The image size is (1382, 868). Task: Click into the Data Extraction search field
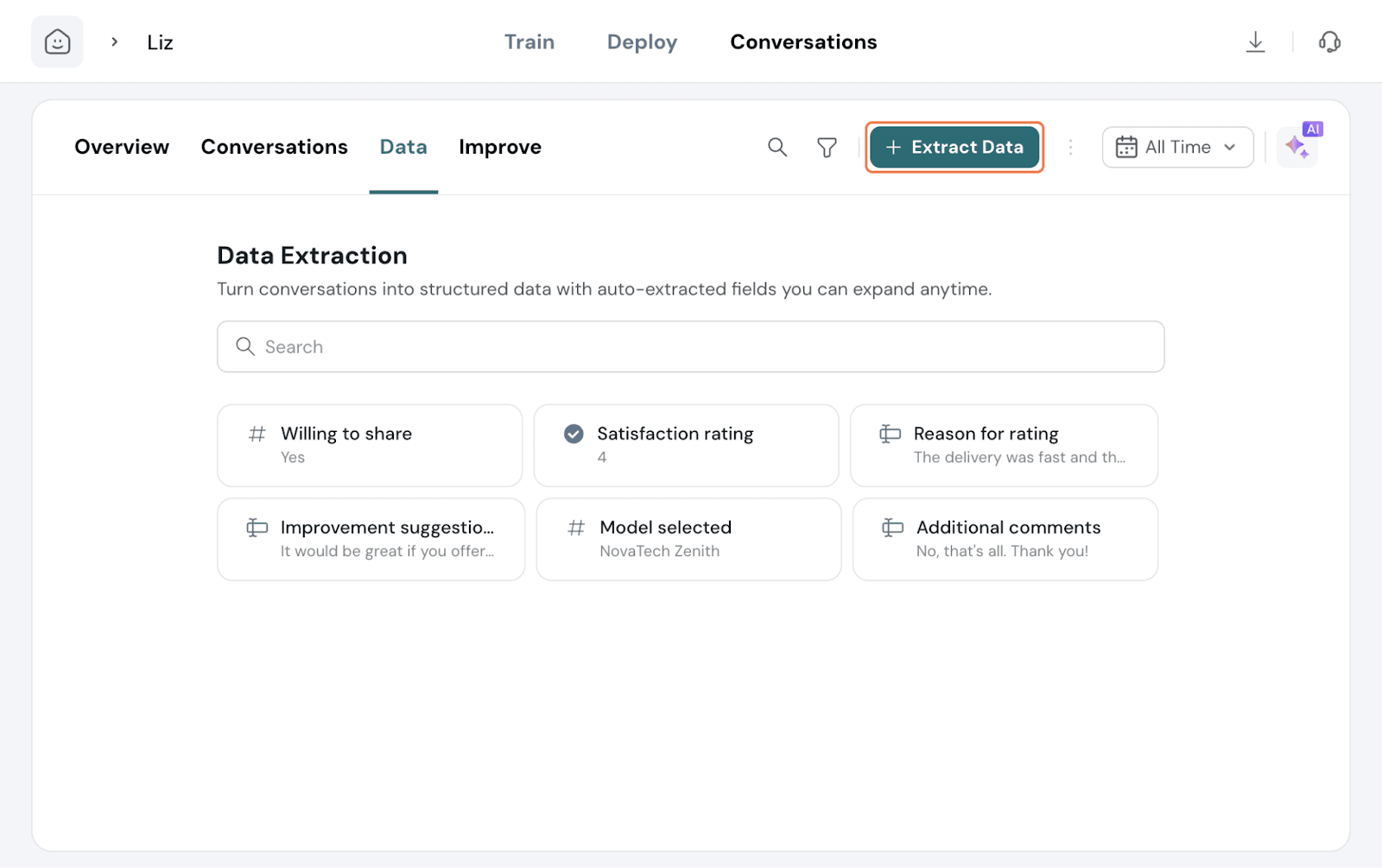pos(690,346)
